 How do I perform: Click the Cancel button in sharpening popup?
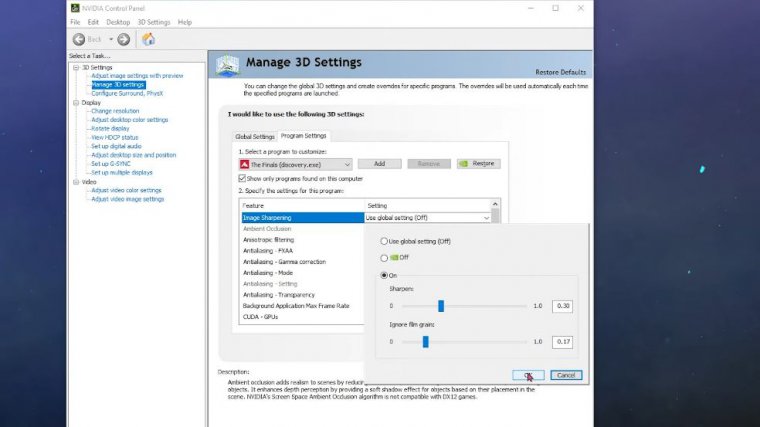566,375
